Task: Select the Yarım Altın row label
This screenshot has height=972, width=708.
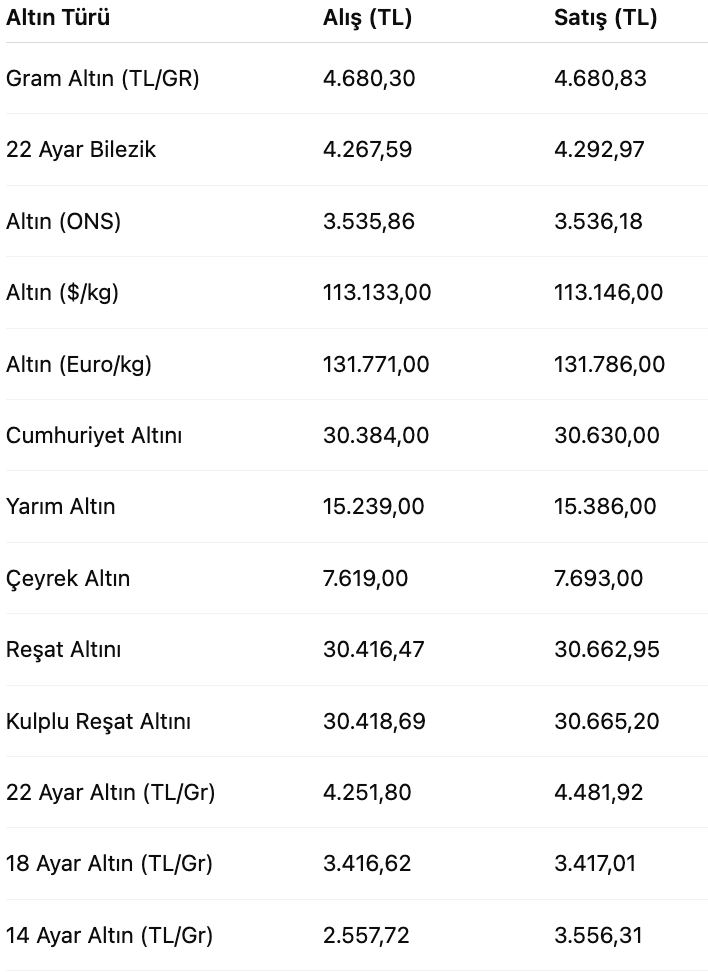Action: tap(60, 506)
